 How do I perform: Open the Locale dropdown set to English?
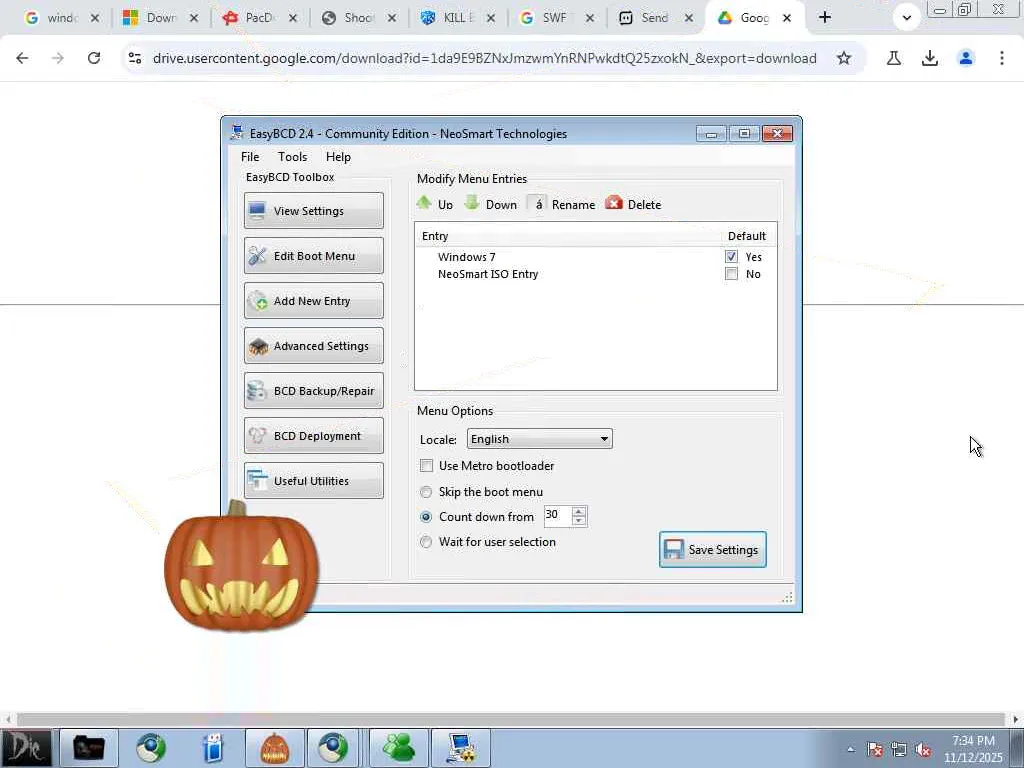pos(539,439)
